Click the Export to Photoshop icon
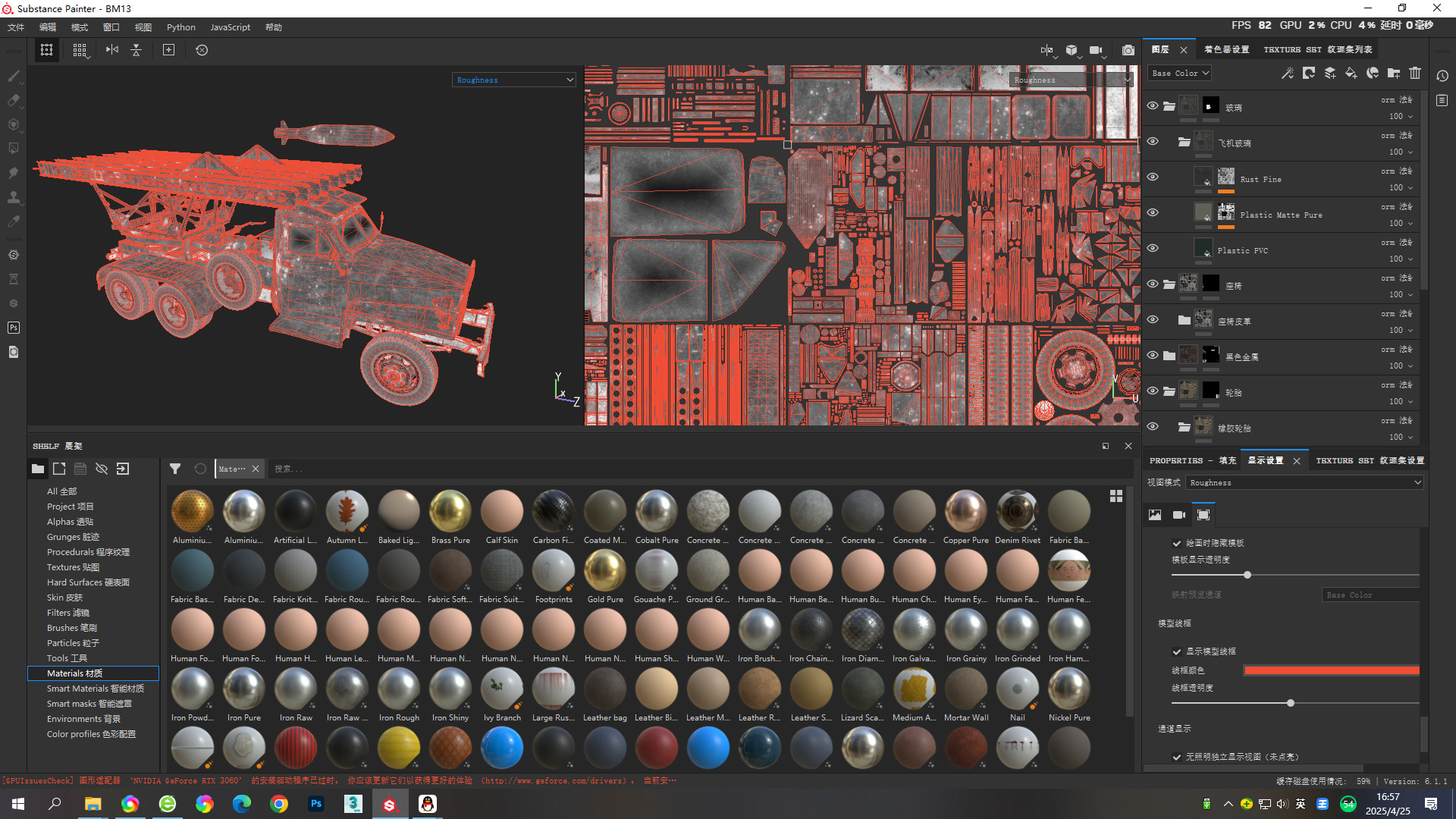The width and height of the screenshot is (1456, 819). (x=13, y=328)
